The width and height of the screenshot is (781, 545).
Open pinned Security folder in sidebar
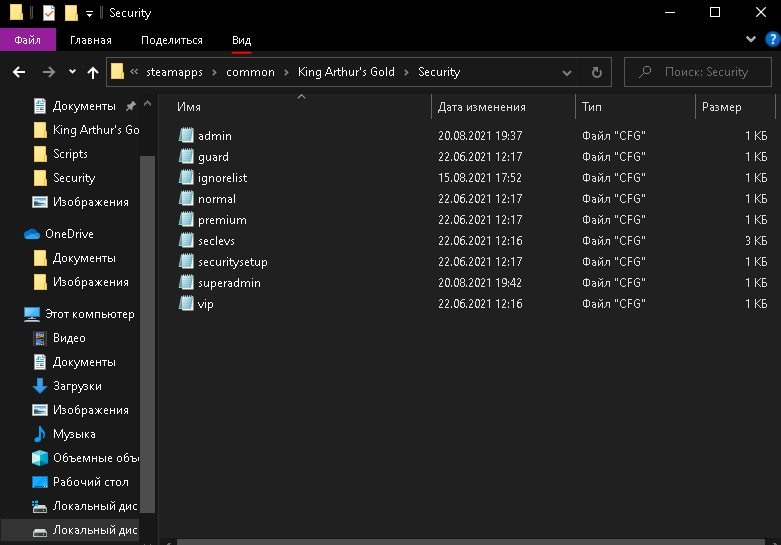coord(74,178)
